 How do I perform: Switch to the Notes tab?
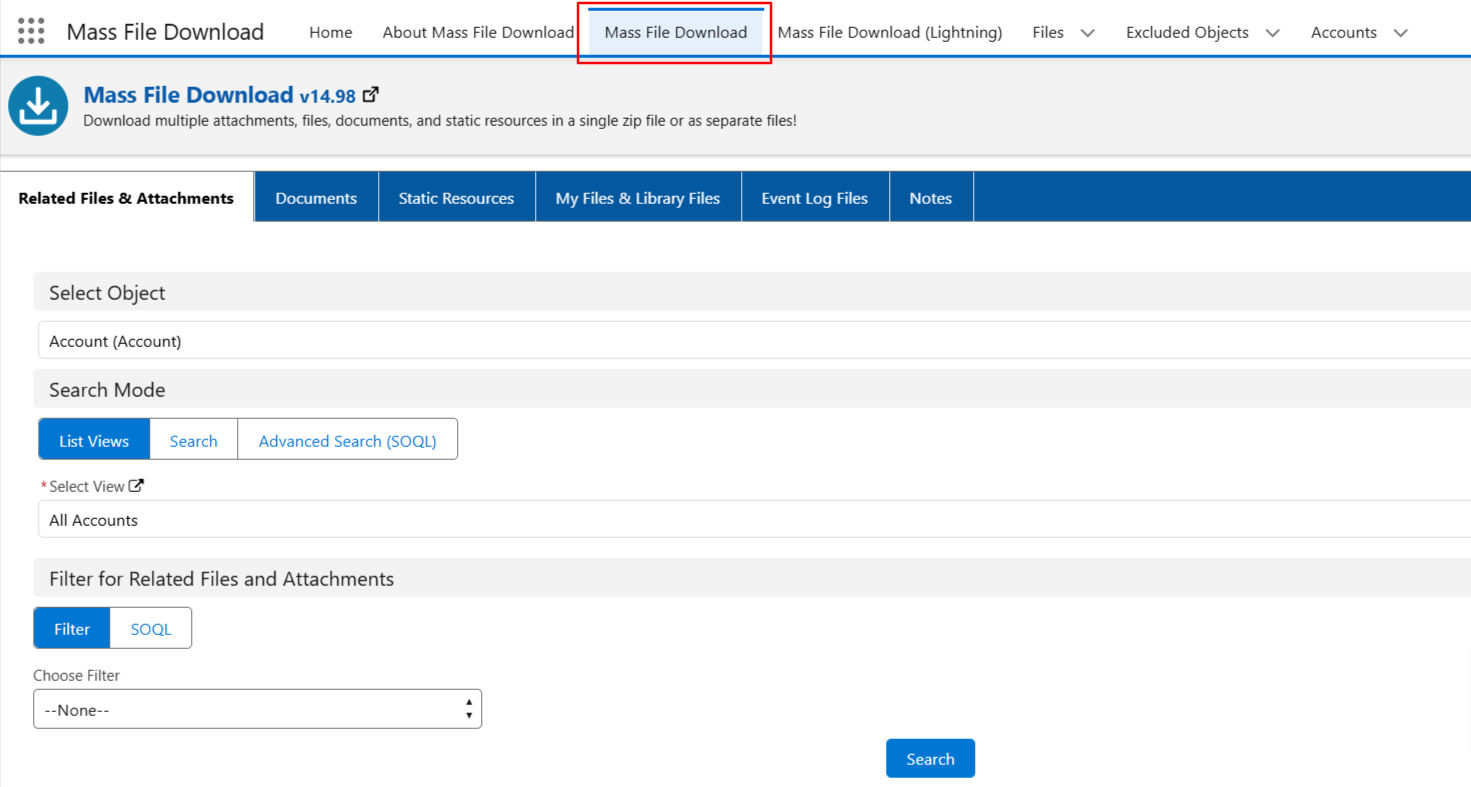[930, 198]
